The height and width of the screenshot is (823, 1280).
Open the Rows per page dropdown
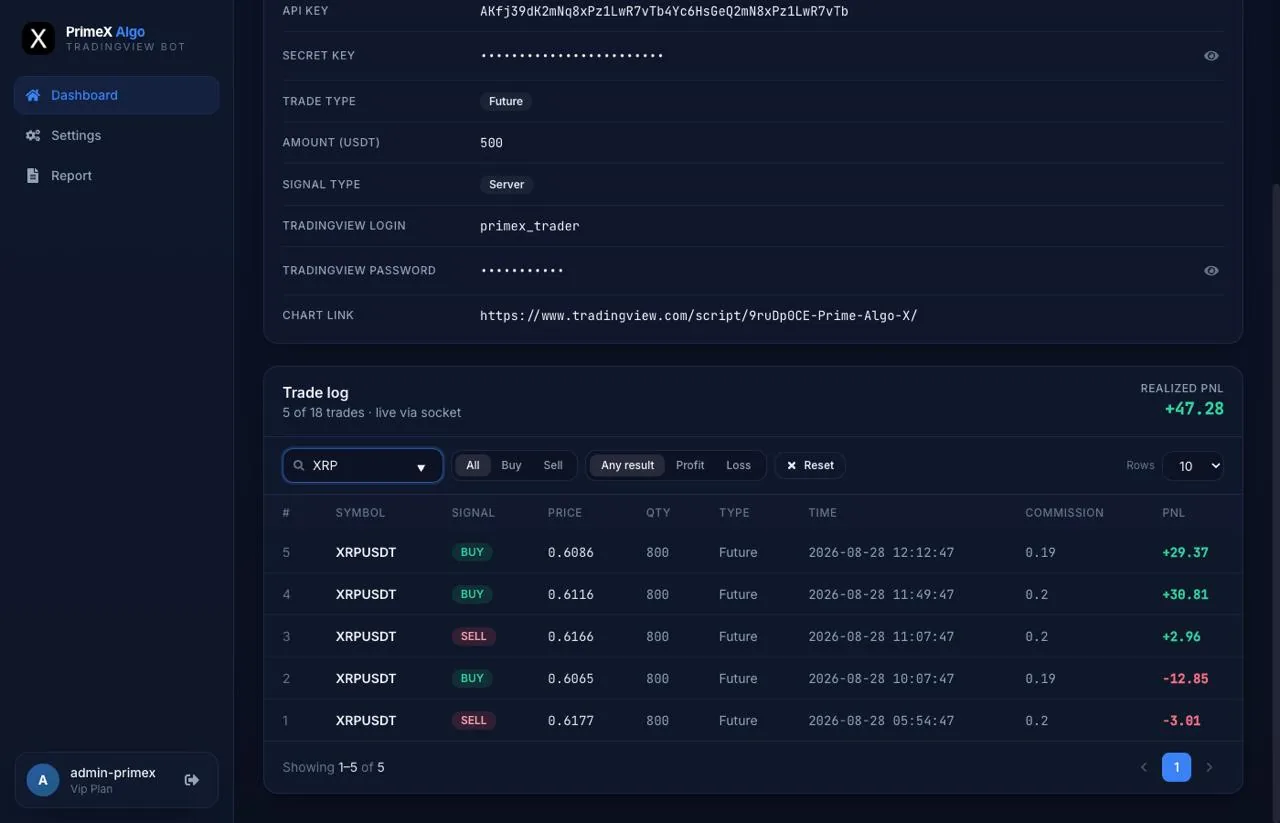(x=1192, y=466)
